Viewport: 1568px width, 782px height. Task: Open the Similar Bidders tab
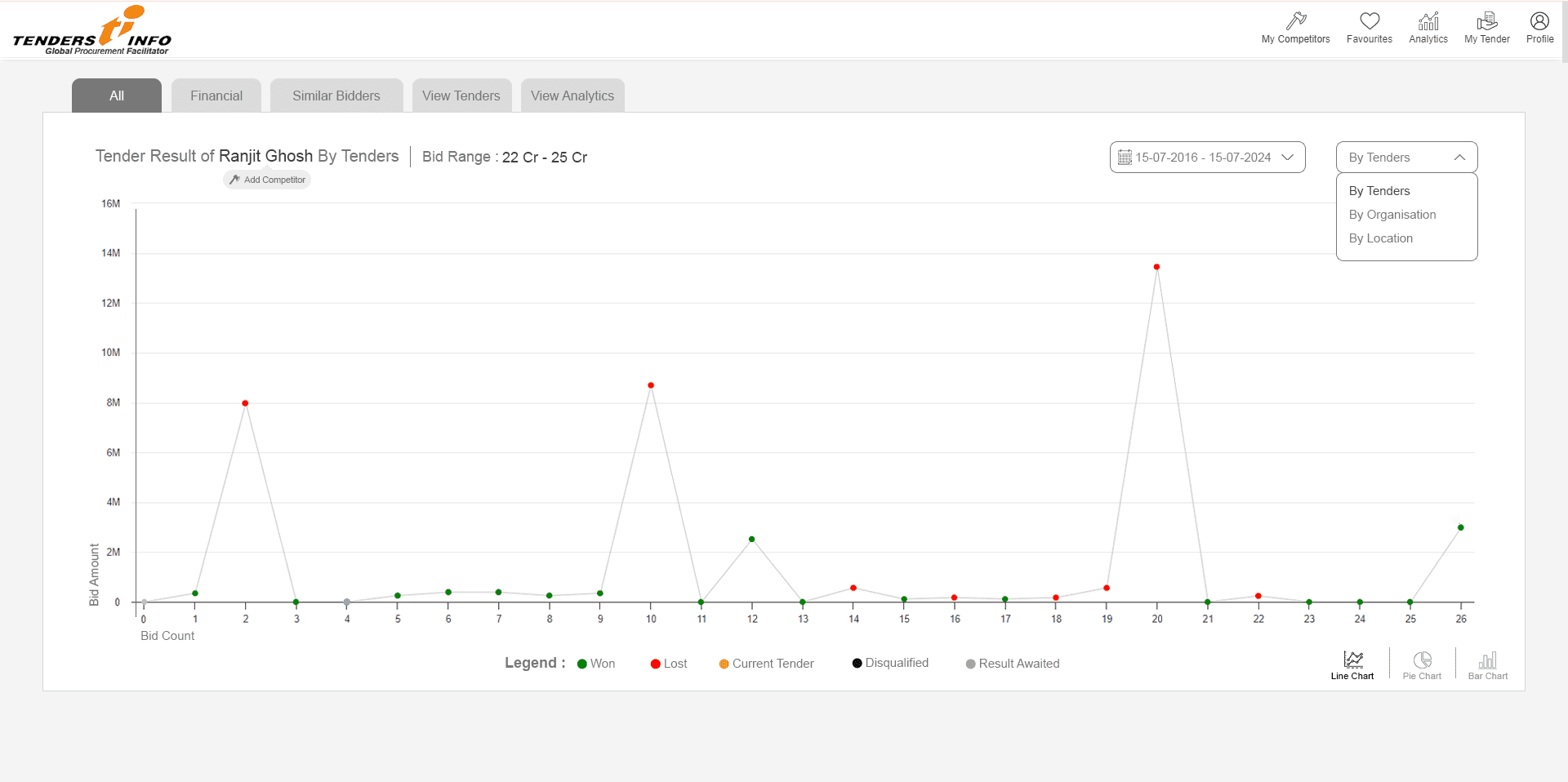[x=336, y=96]
